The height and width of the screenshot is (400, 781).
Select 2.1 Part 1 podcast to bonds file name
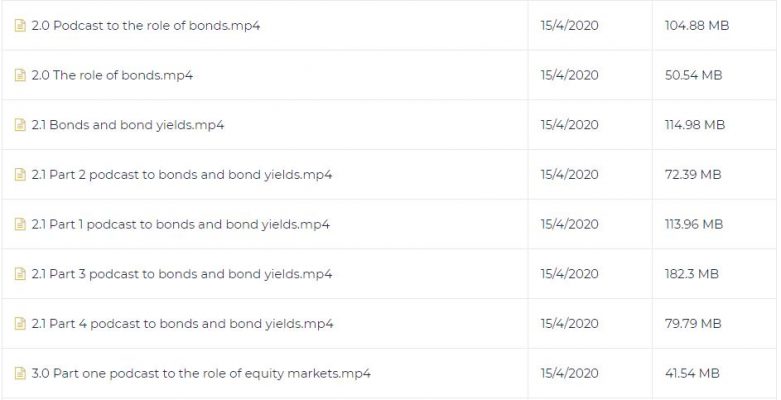181,225
